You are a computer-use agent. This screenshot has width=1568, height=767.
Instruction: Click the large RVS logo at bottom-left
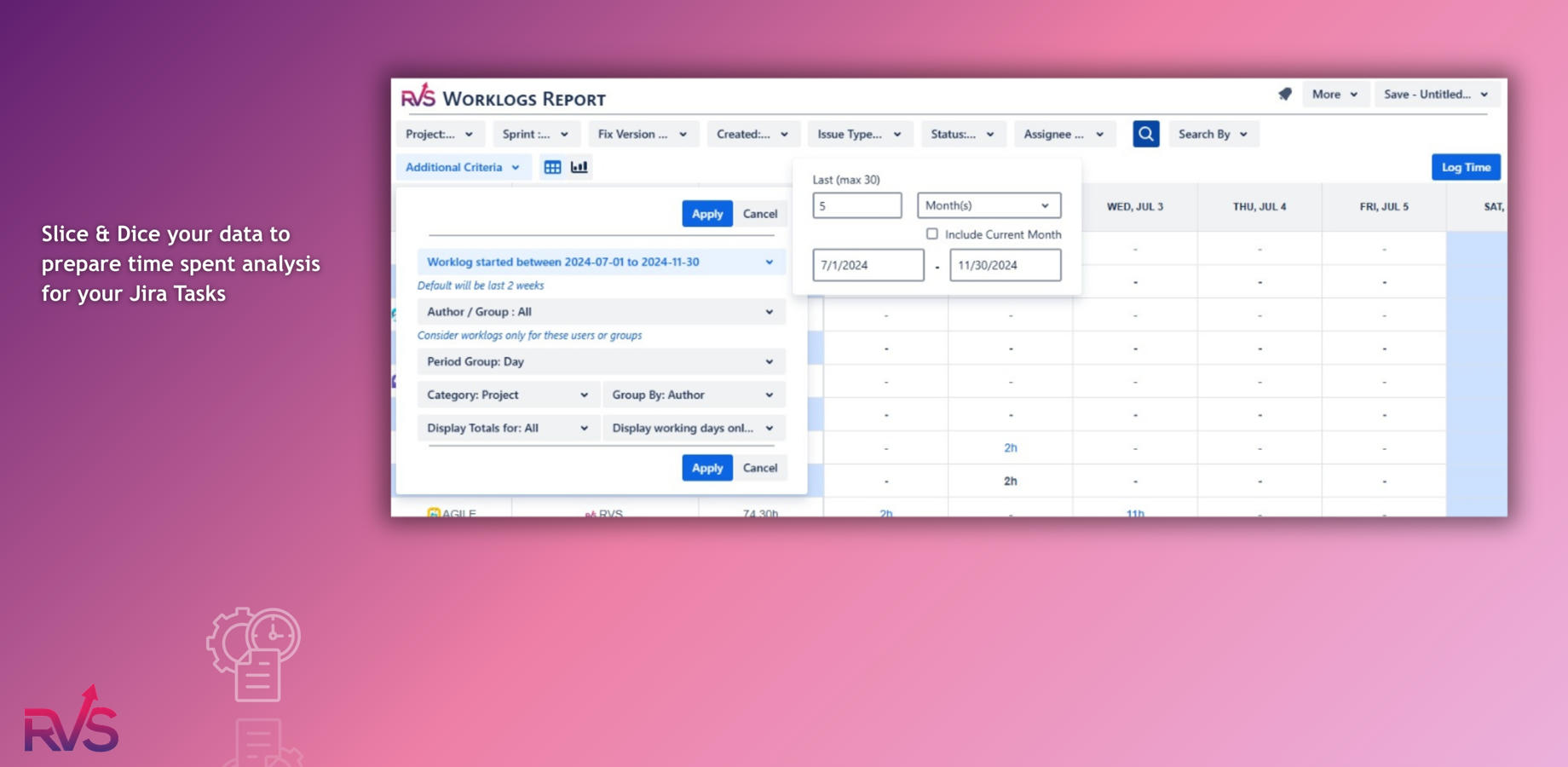pyautogui.click(x=72, y=720)
